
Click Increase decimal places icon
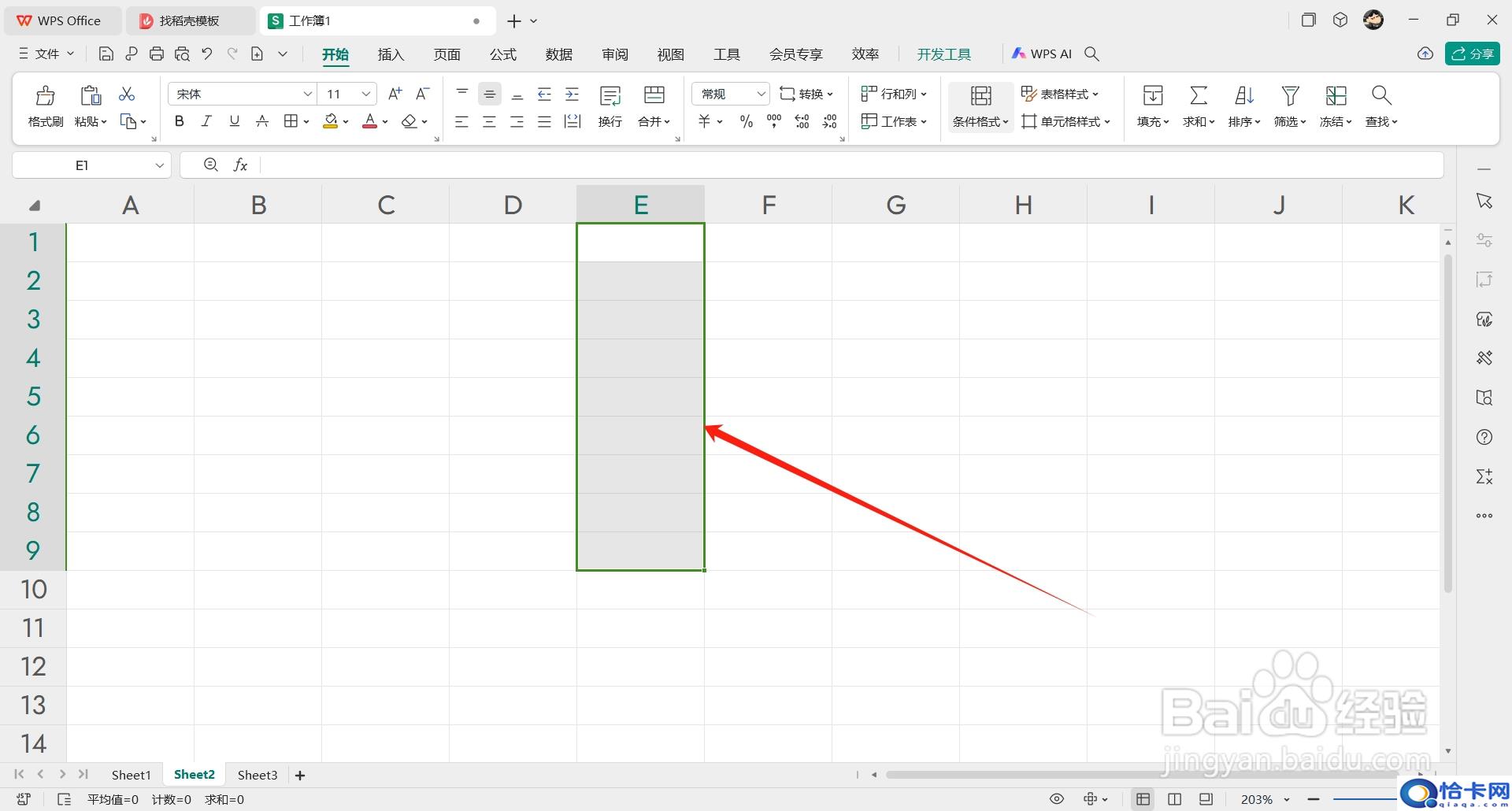(x=802, y=121)
